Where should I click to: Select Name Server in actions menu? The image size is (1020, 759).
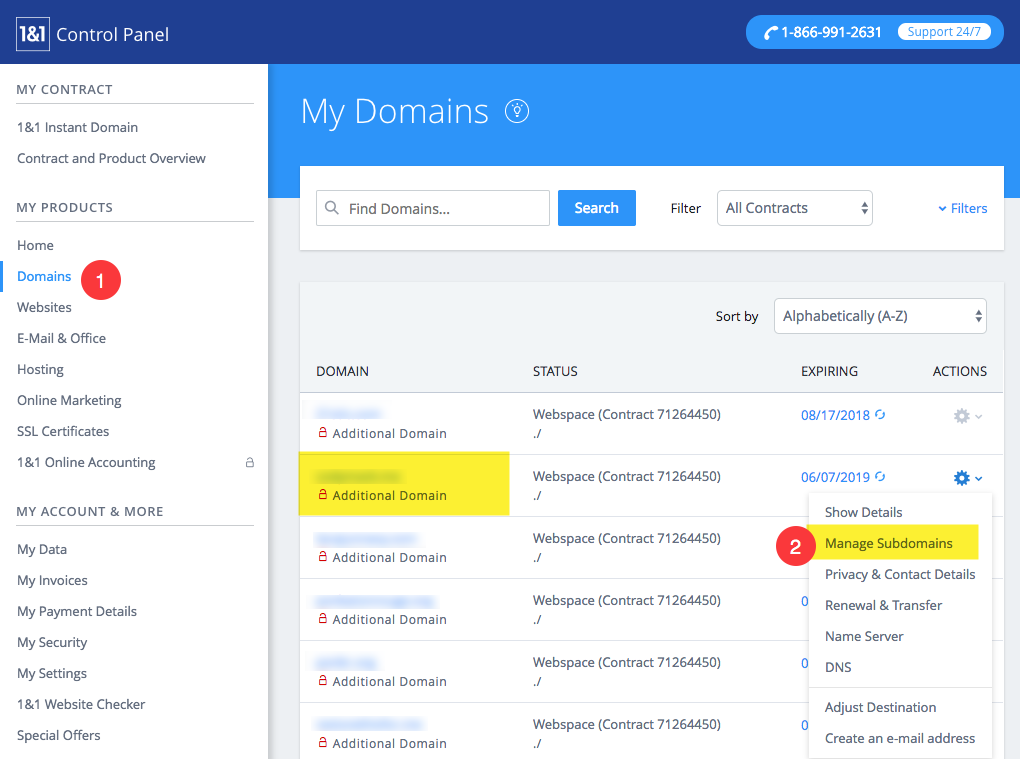click(864, 637)
